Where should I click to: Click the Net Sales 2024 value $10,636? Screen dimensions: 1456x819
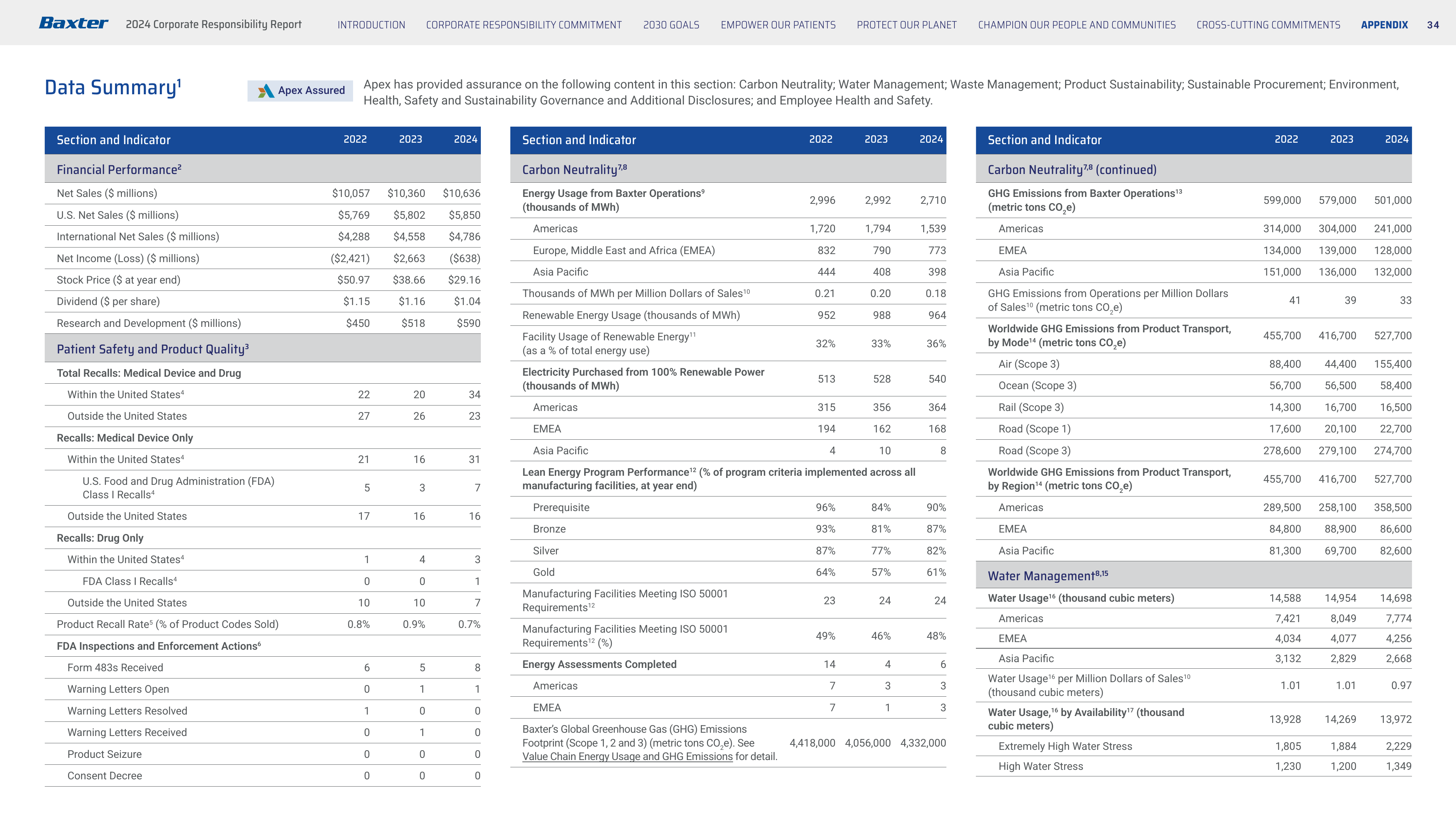coord(461,193)
